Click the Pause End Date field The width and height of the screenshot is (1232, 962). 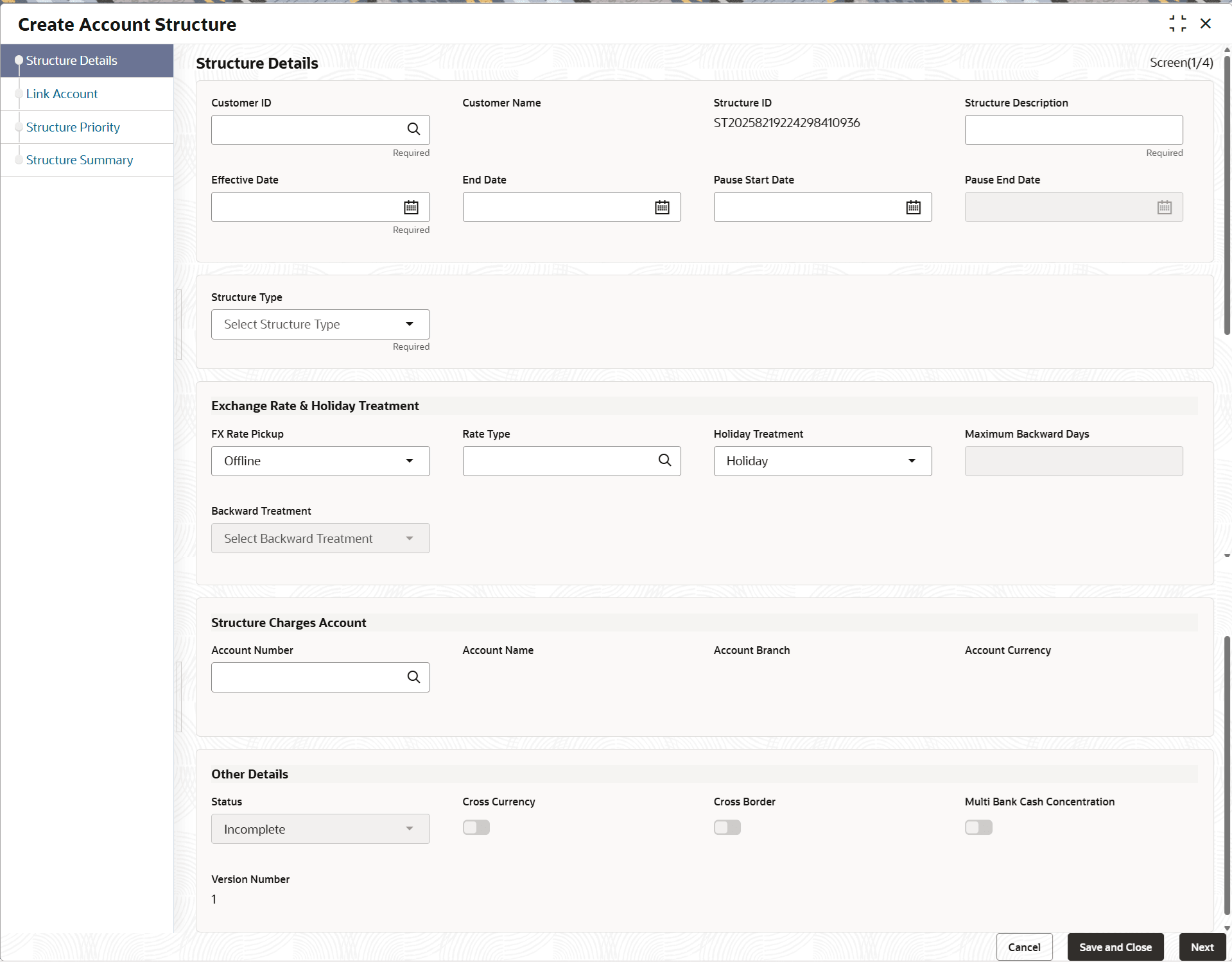pyautogui.click(x=1073, y=207)
